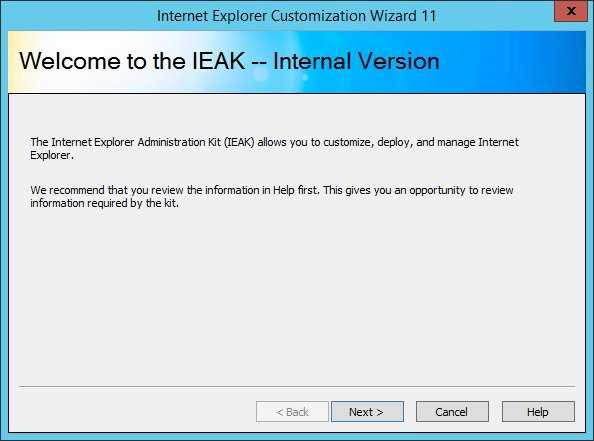594x441 pixels.
Task: Click "(IEAK)" in the first paragraph
Action: point(239,142)
